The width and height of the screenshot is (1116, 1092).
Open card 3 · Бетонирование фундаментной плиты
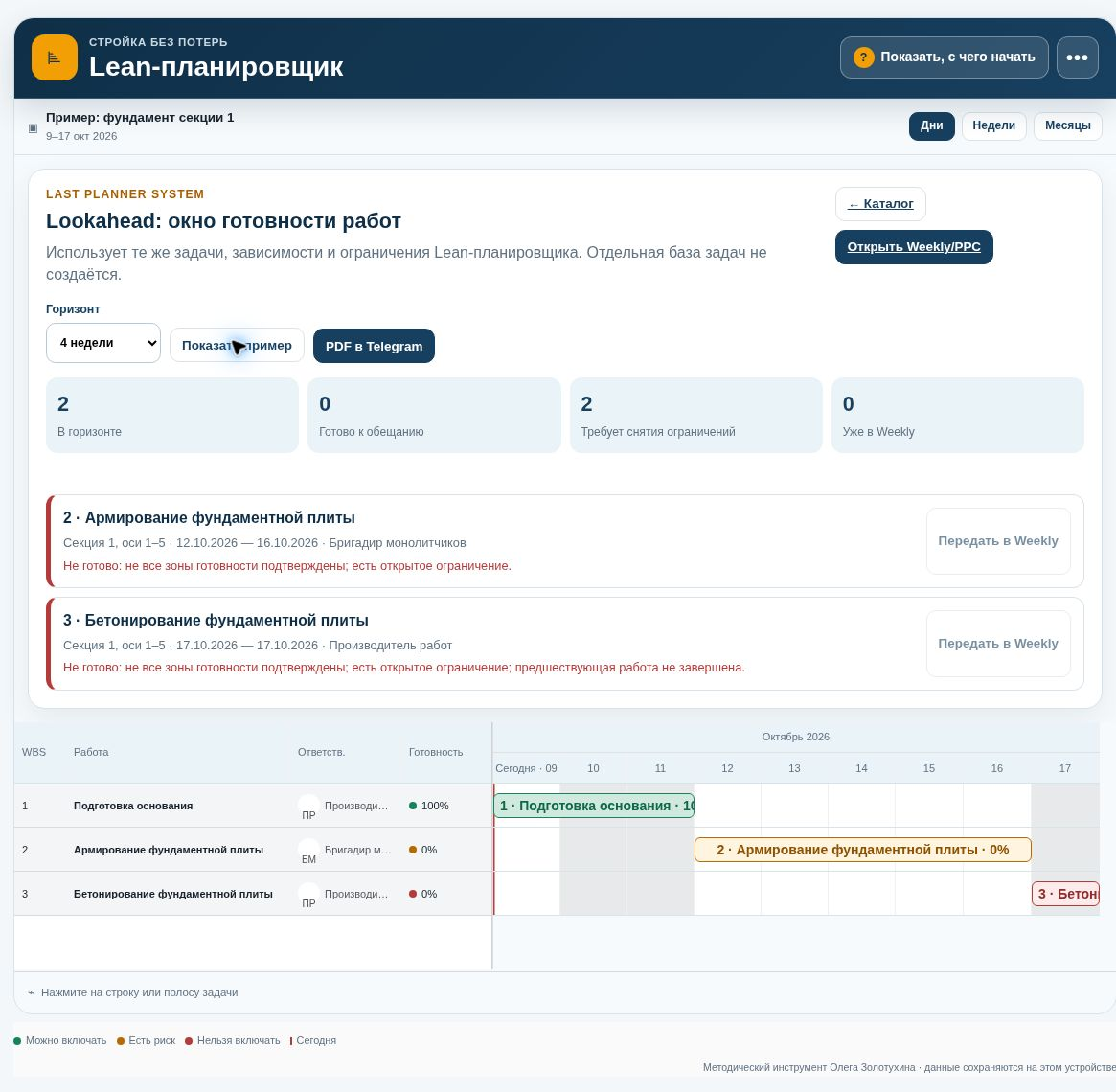click(x=565, y=644)
